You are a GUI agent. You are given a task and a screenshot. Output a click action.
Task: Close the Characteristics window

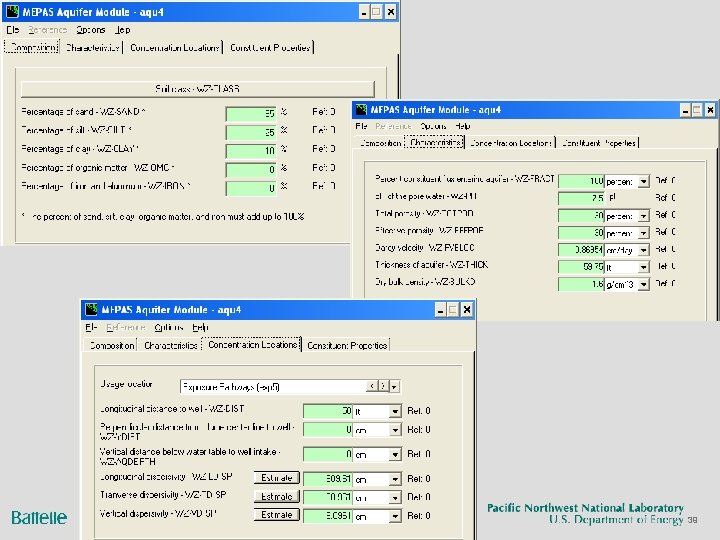coord(710,110)
